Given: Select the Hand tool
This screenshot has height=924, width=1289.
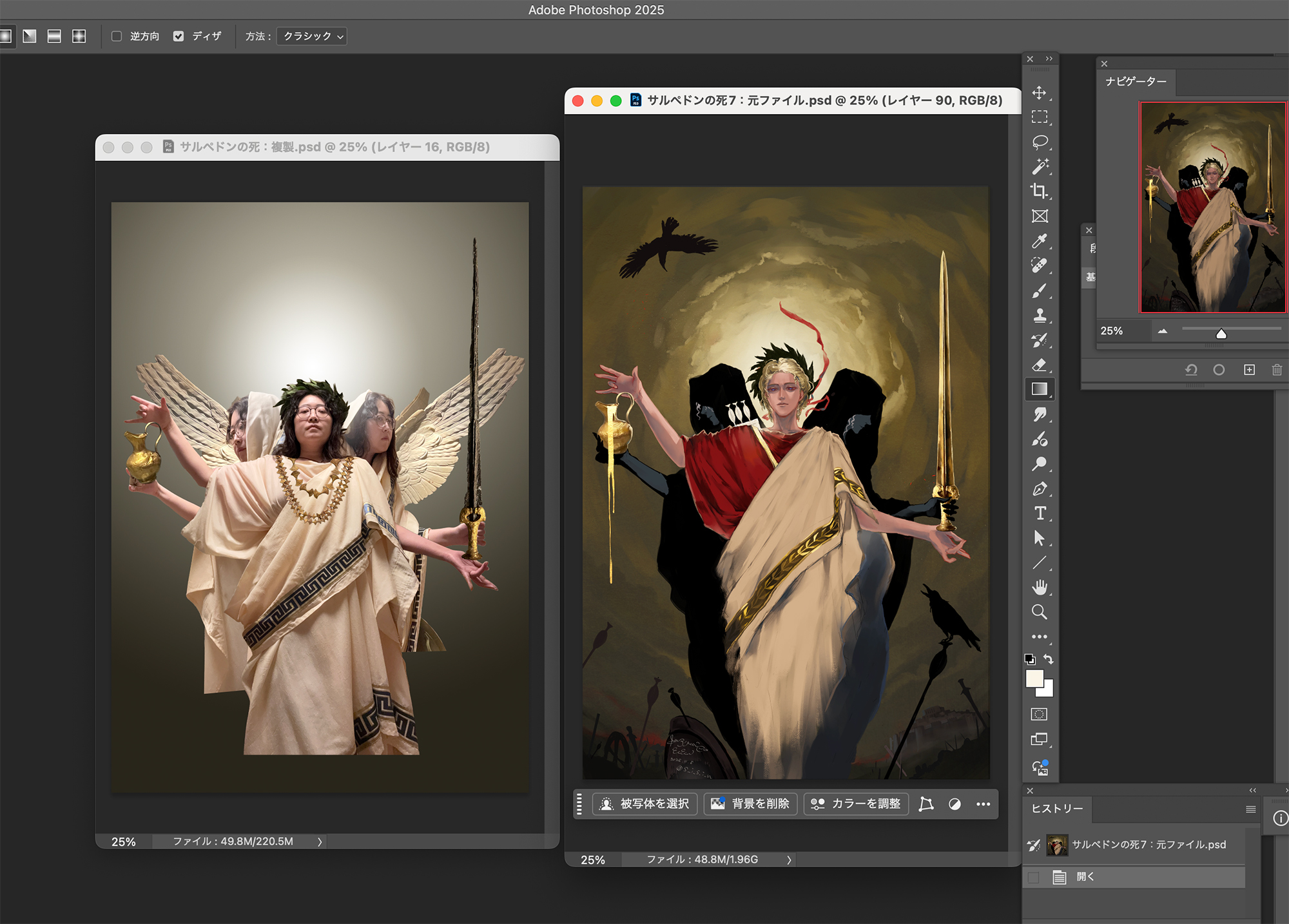Looking at the screenshot, I should click(1039, 587).
